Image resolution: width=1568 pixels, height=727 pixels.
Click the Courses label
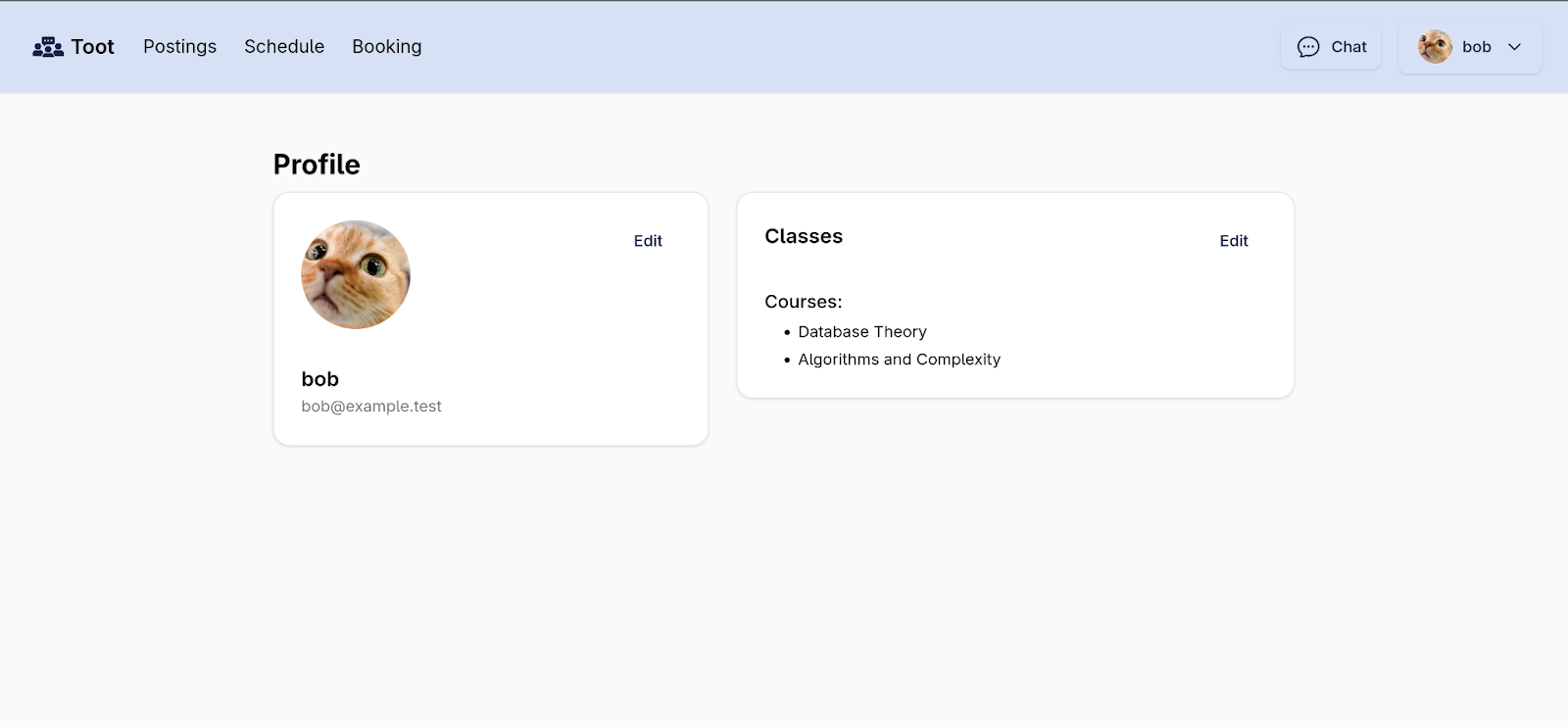tap(804, 302)
